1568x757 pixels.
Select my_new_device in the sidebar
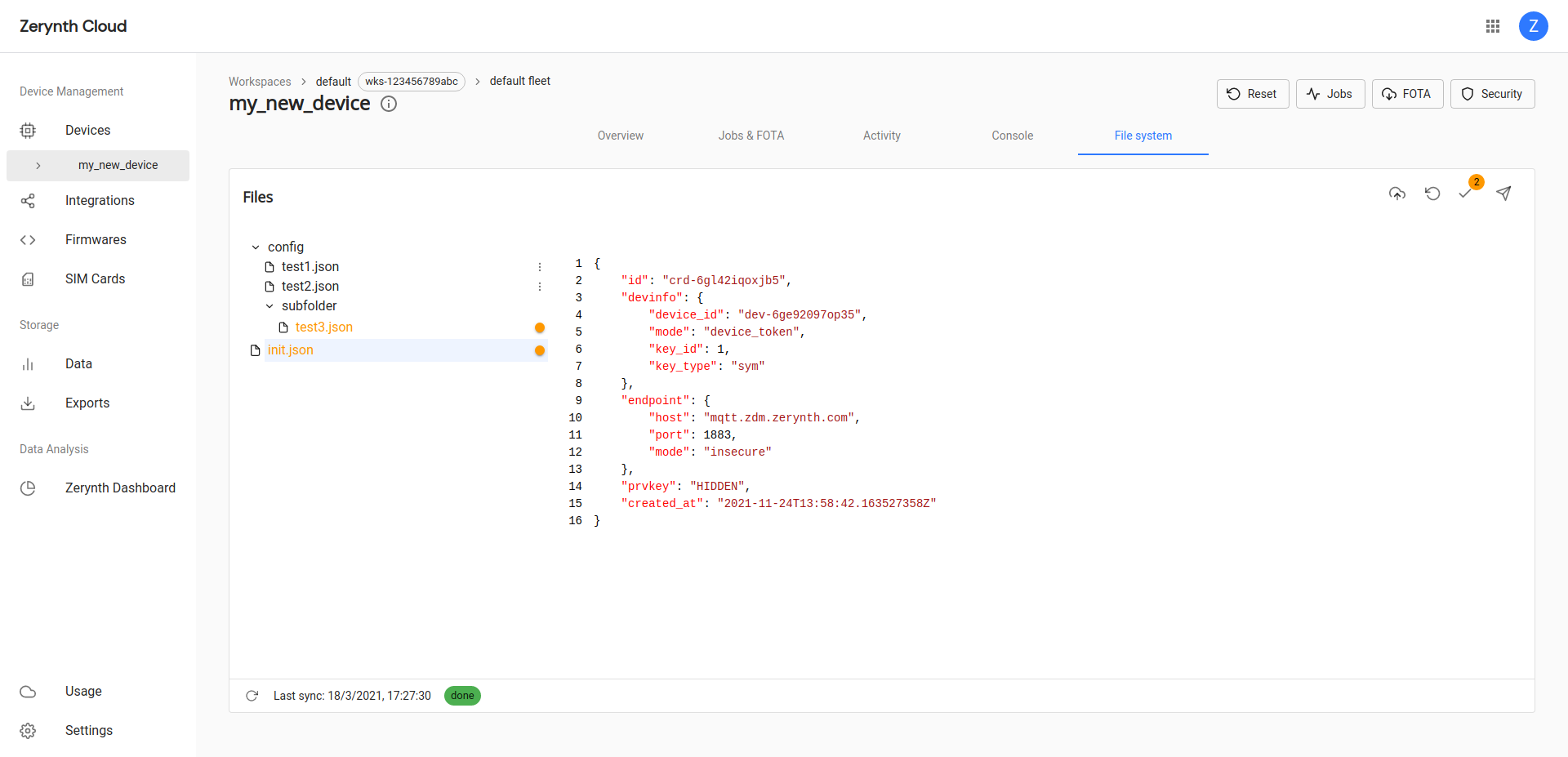coord(98,166)
